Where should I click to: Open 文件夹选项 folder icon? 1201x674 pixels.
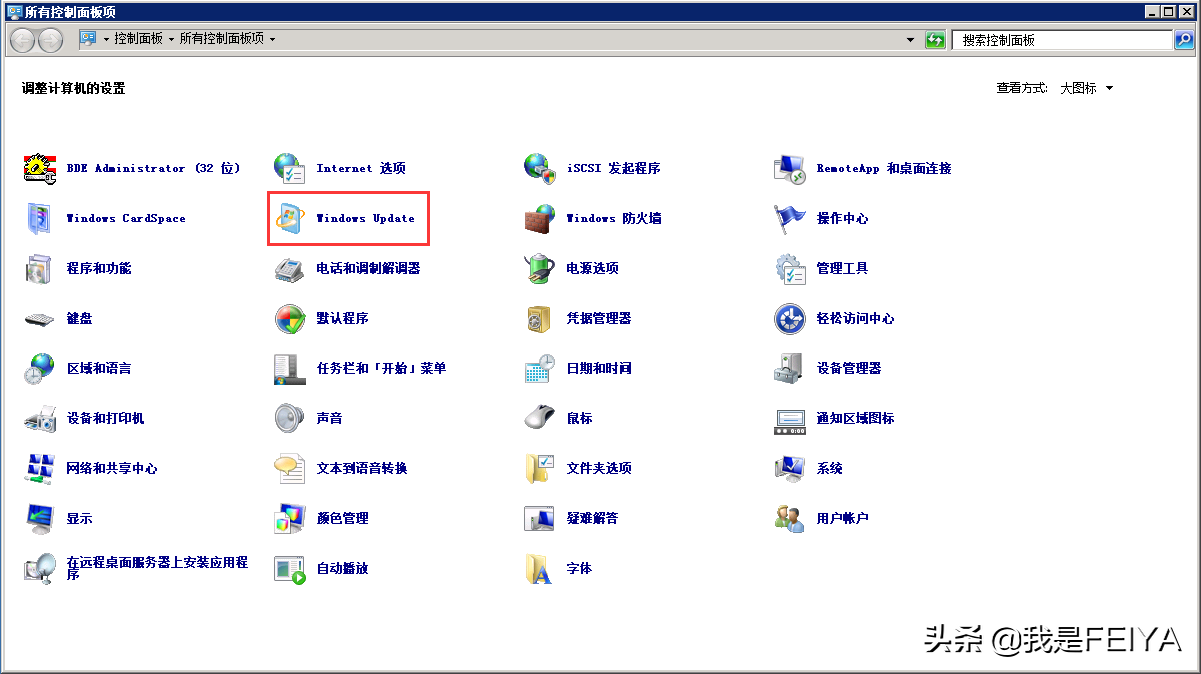(x=540, y=468)
